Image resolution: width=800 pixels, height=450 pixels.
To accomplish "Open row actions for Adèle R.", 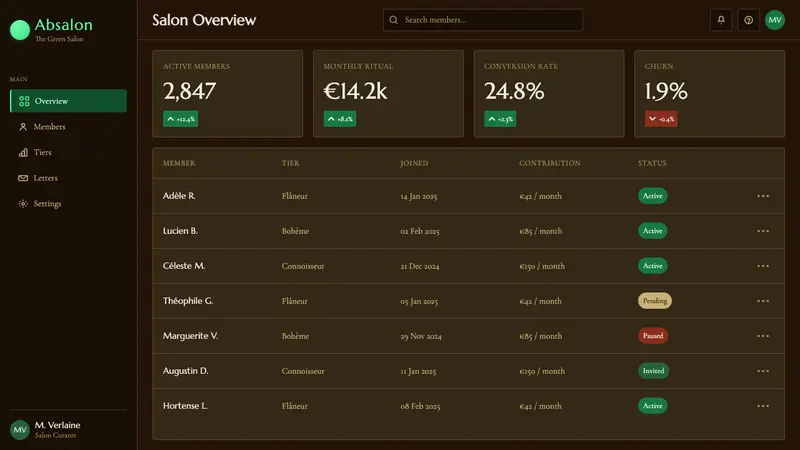I will 763,196.
